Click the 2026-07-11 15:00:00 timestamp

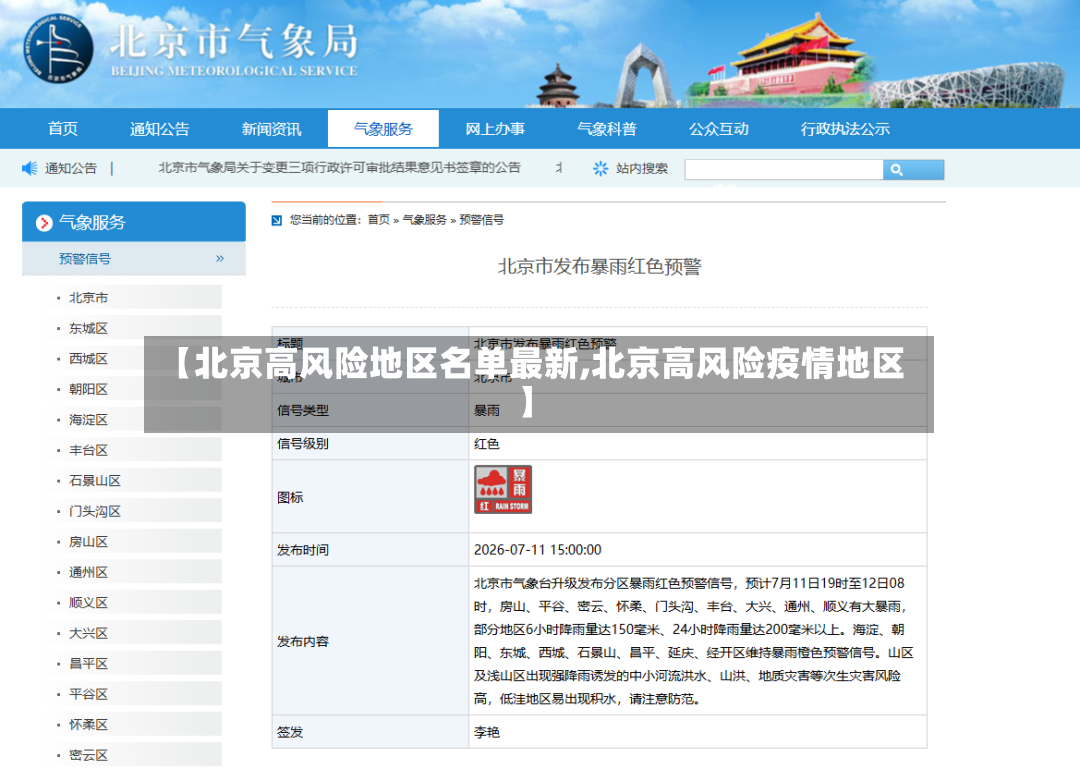click(537, 550)
